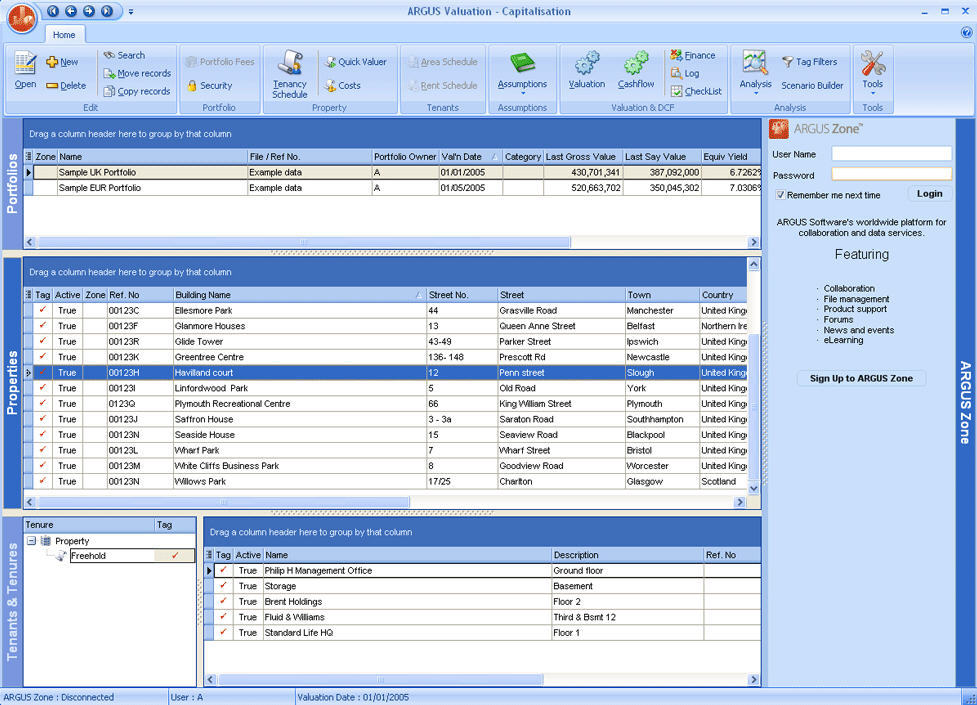Click the ARGUS application orb button
Screen dimensions: 977x705
click(x=22, y=17)
